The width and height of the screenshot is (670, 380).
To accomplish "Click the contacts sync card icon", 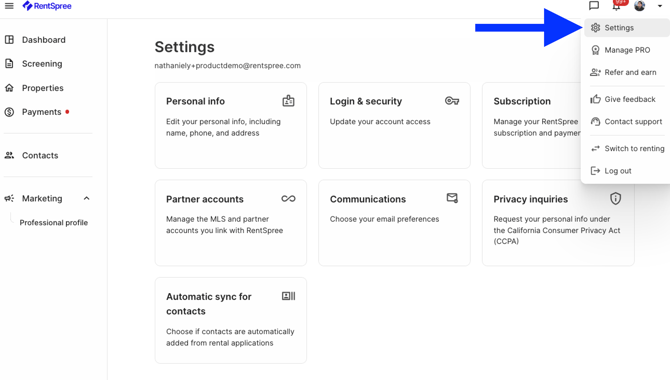I will [288, 296].
